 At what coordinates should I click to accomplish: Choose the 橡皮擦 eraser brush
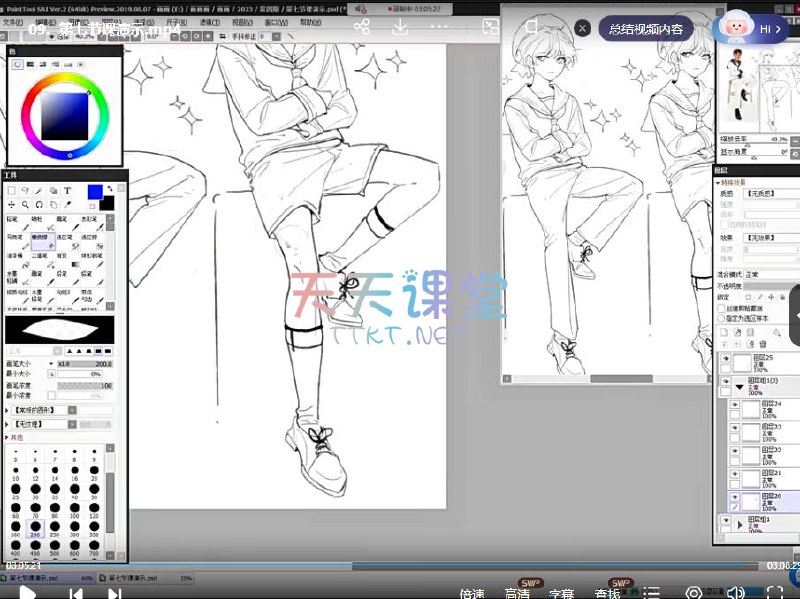[43, 241]
